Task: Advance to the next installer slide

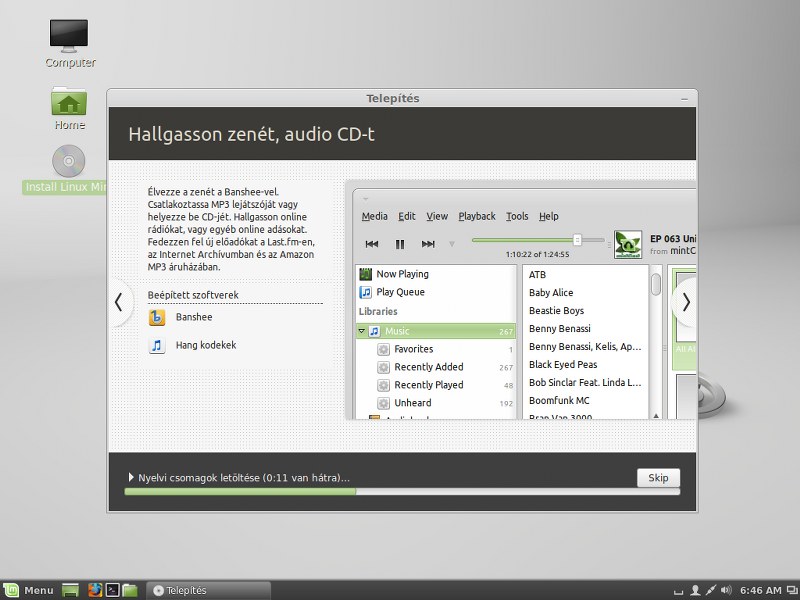Action: [x=686, y=302]
